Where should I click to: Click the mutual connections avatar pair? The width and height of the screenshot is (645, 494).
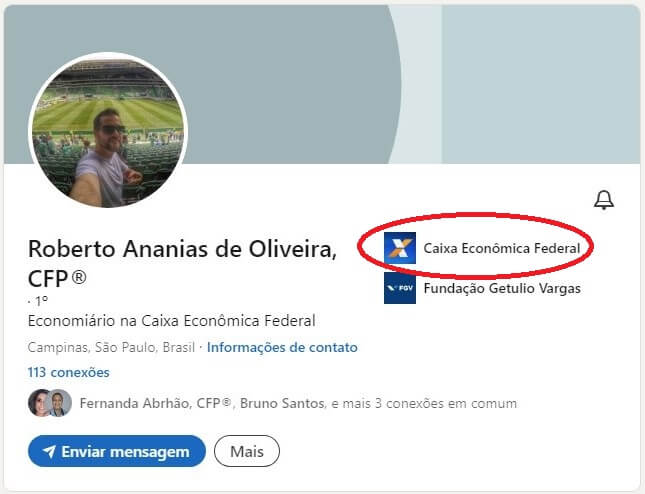tap(50, 403)
